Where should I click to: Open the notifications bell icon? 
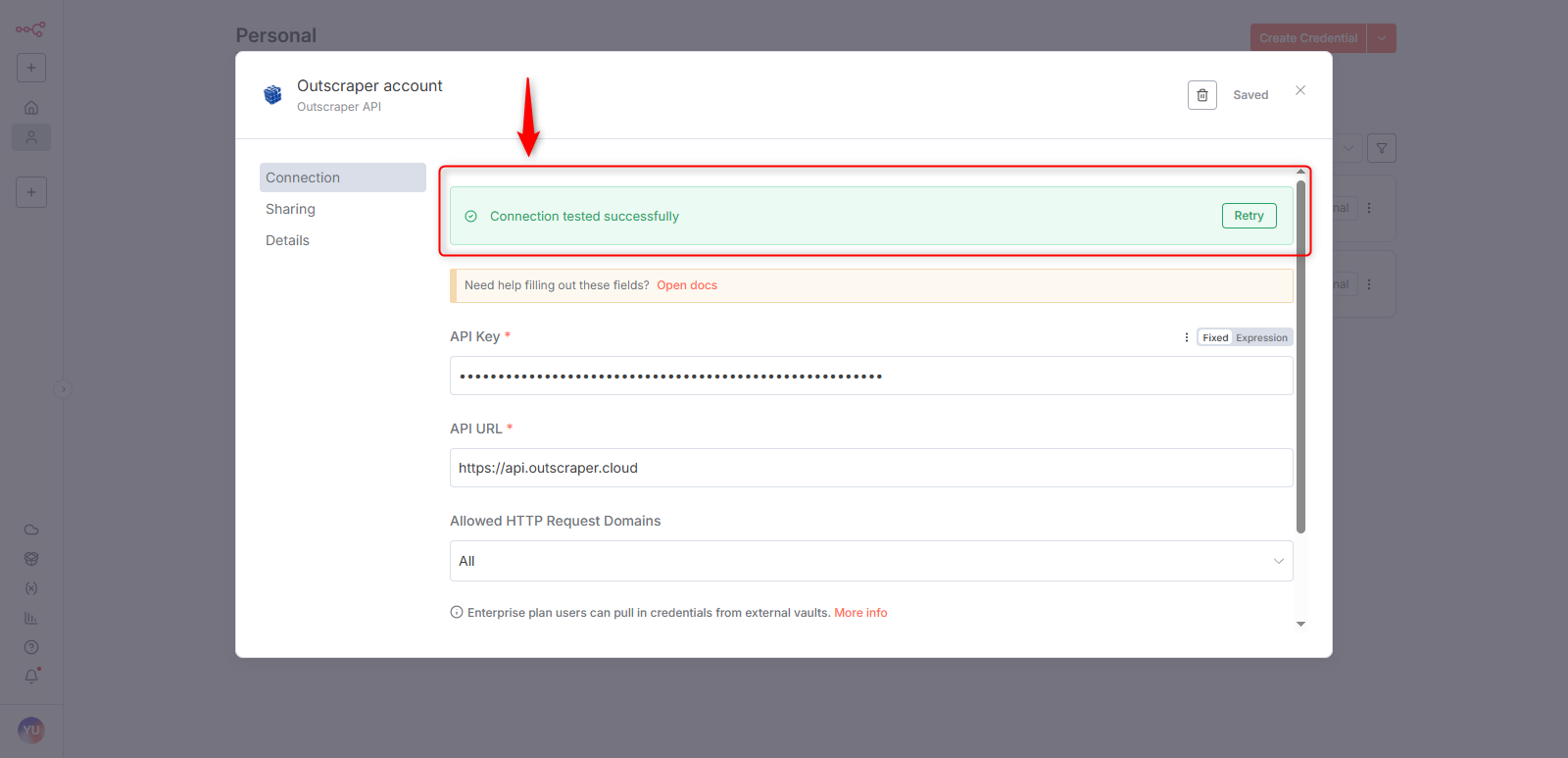click(x=31, y=677)
